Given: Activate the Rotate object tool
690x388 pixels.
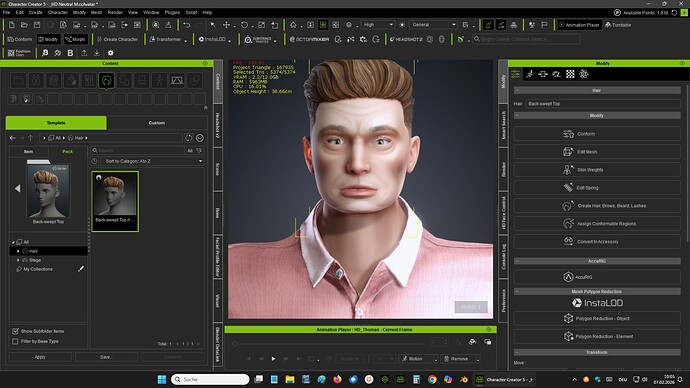Looking at the screenshot, I should 244,25.
